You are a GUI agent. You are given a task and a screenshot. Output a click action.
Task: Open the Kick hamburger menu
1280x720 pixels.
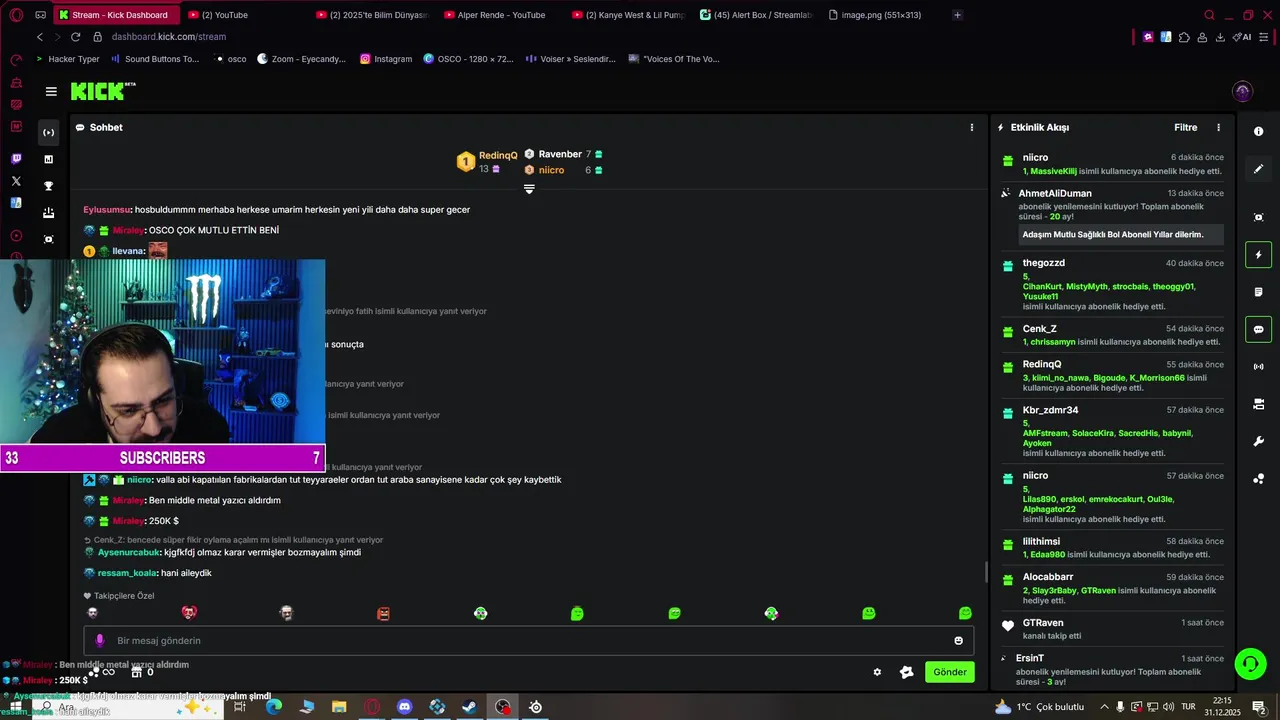[x=51, y=91]
